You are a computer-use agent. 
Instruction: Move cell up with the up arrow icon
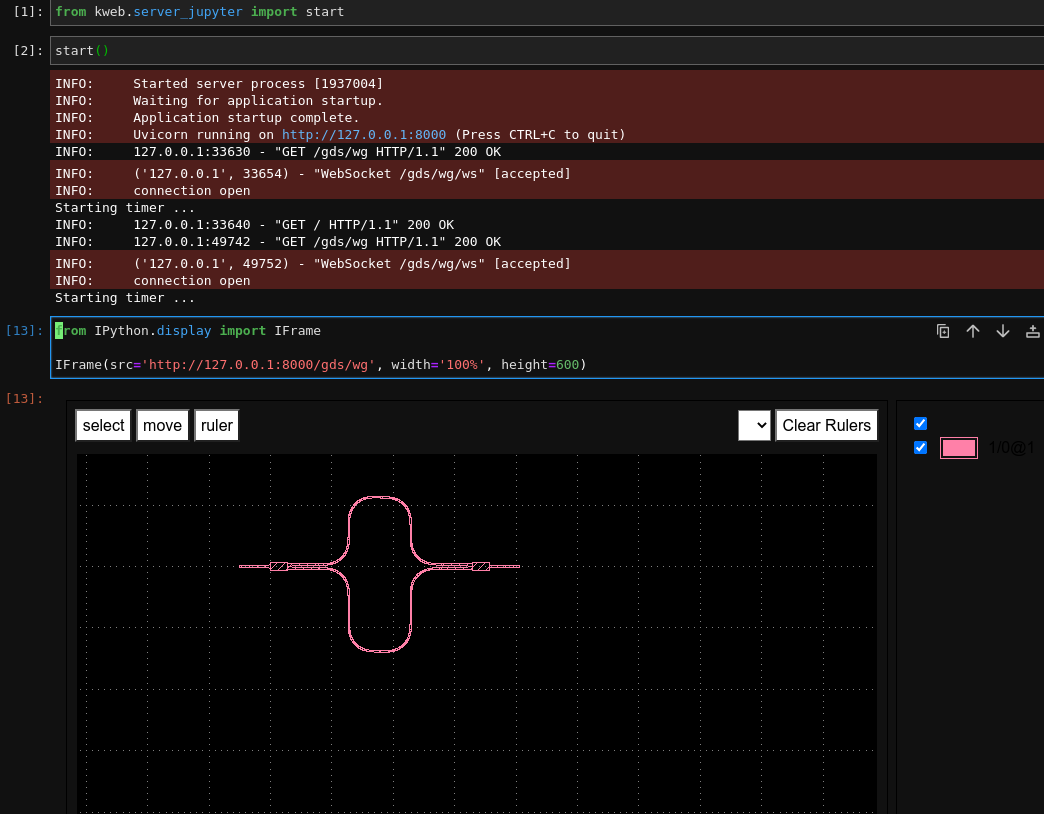(x=973, y=331)
